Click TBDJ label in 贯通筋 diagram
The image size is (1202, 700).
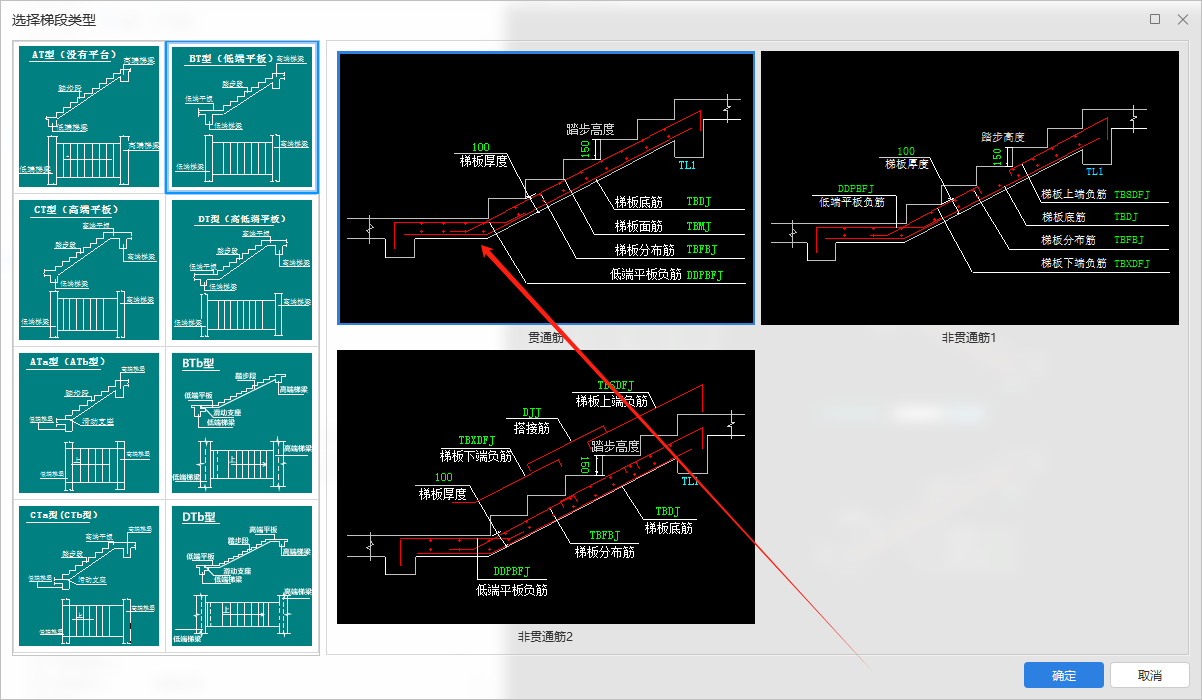tap(698, 201)
